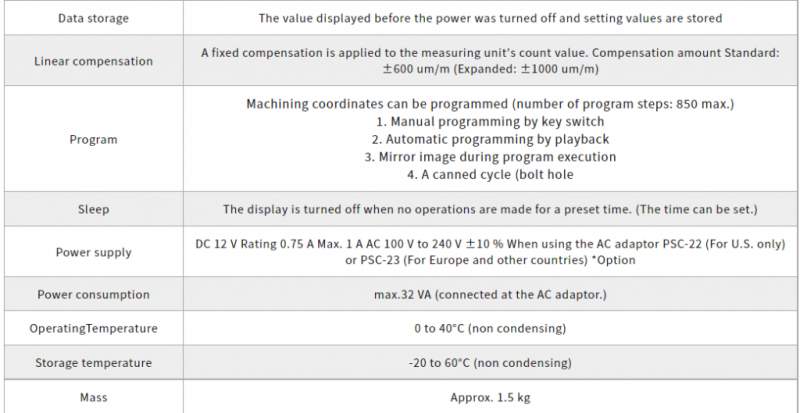This screenshot has width=800, height=413.
Task: Select the '-20 to 60°C (non condensing)' value
Action: coord(490,363)
